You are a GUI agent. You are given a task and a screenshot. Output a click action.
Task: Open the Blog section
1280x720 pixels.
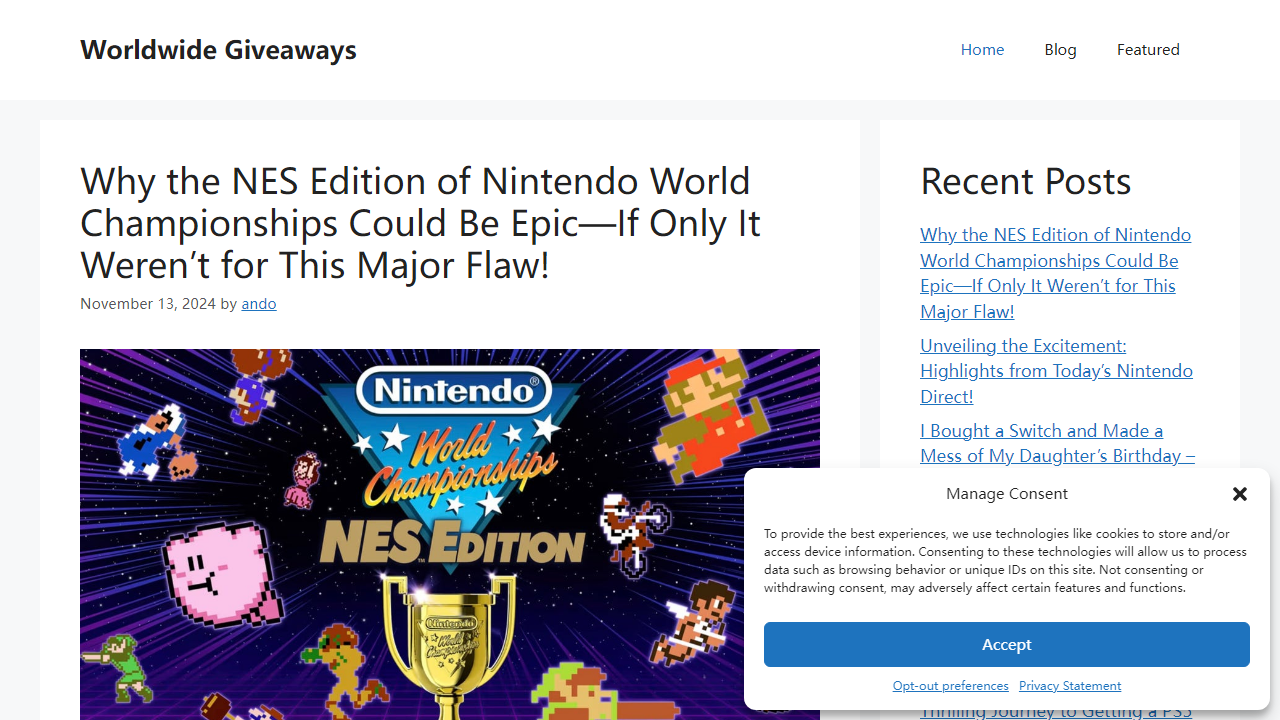tap(1060, 49)
